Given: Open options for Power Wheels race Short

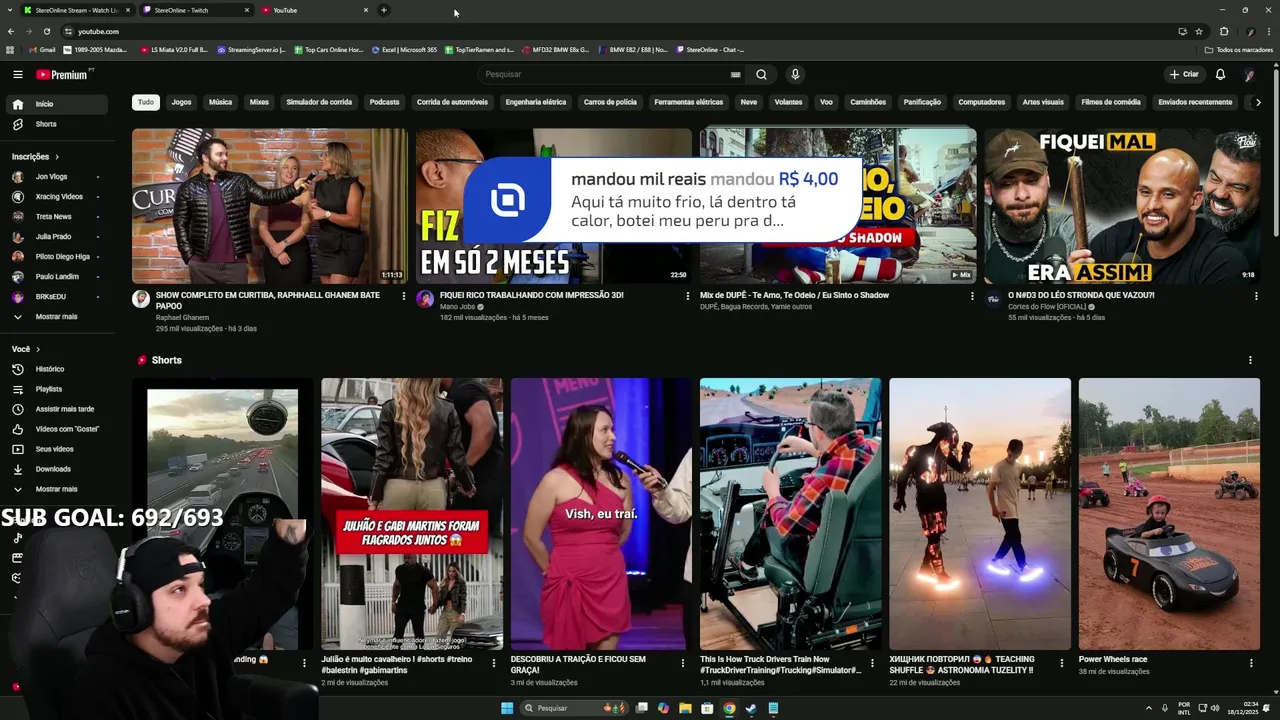Looking at the screenshot, I should click(x=1251, y=662).
